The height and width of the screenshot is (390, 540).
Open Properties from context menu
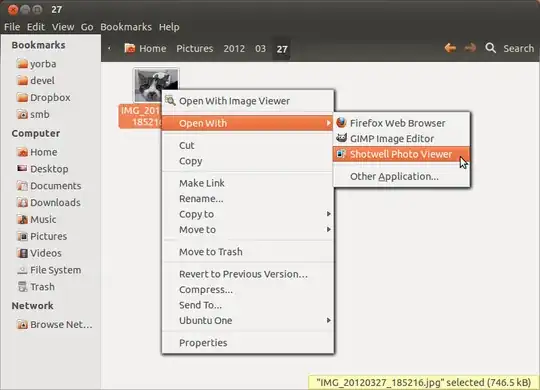[248, 343]
